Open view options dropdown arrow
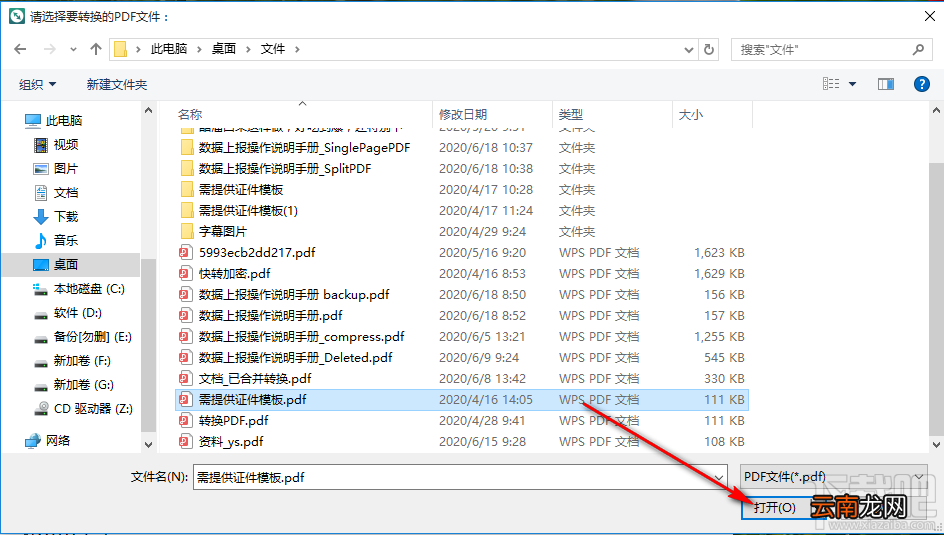Screen dimensions: 944x535 [x=852, y=84]
